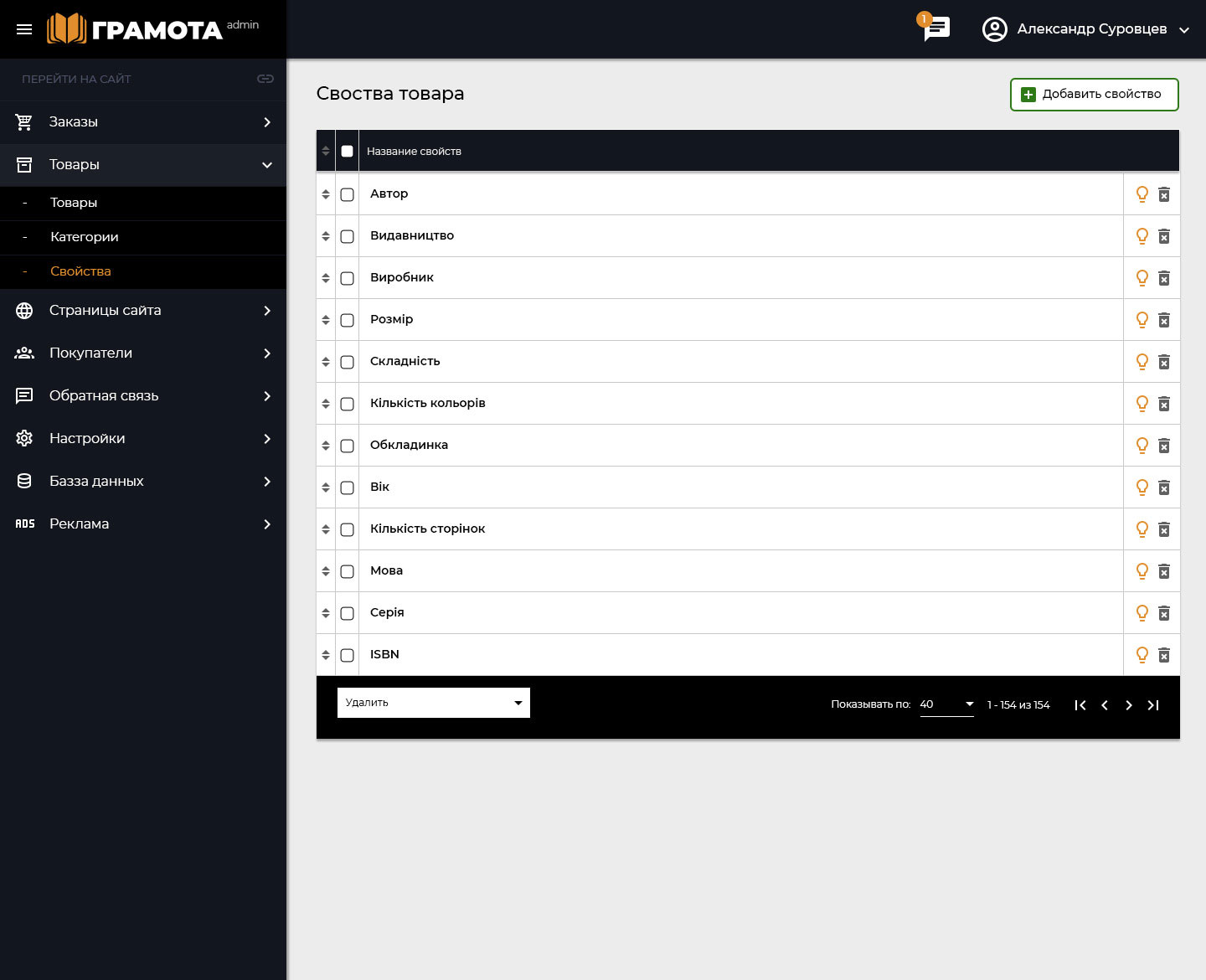Click the sort handle in Серія row
This screenshot has width=1206, height=980.
pos(326,613)
